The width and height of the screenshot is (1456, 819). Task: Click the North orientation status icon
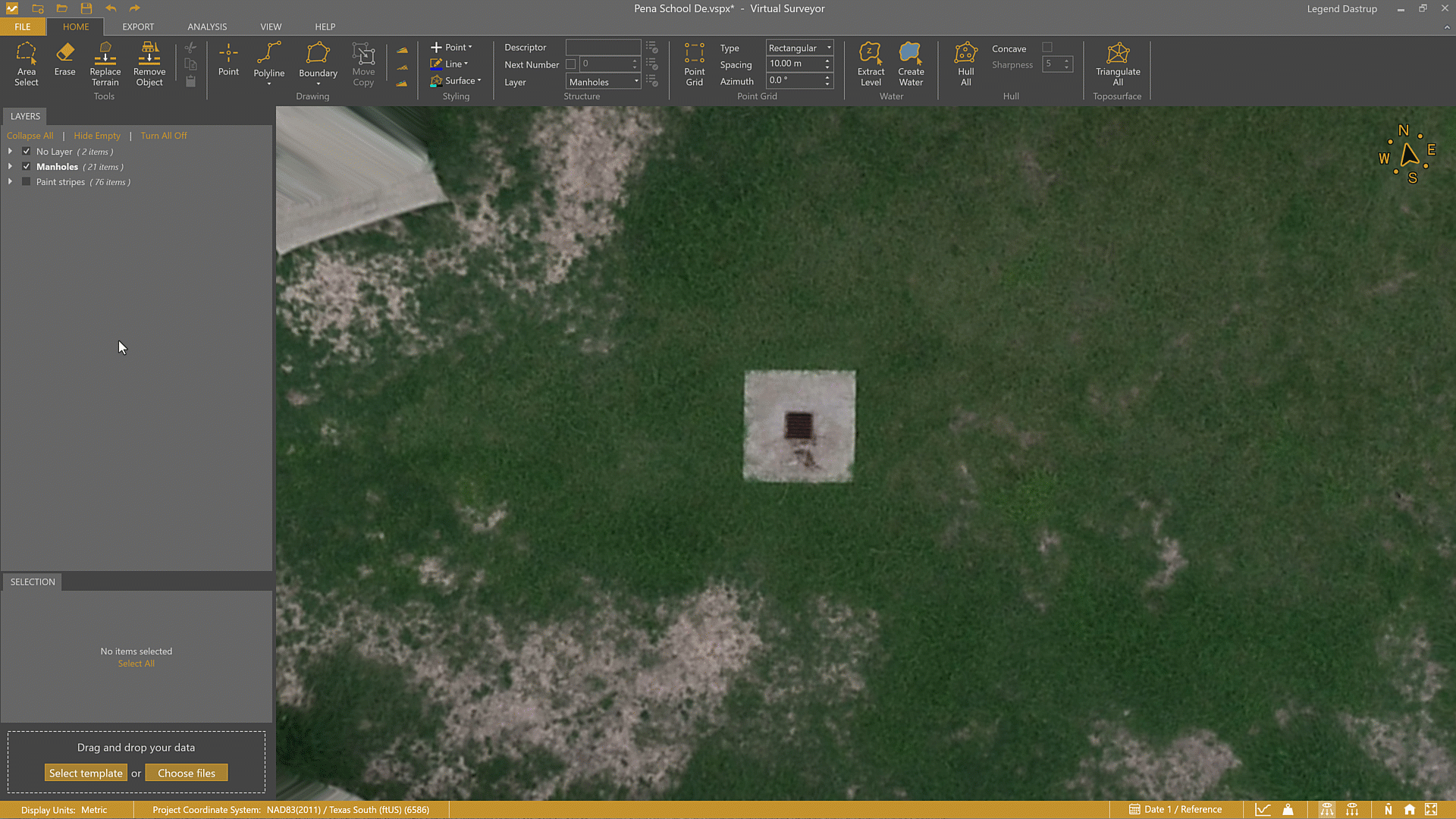coord(1388,809)
